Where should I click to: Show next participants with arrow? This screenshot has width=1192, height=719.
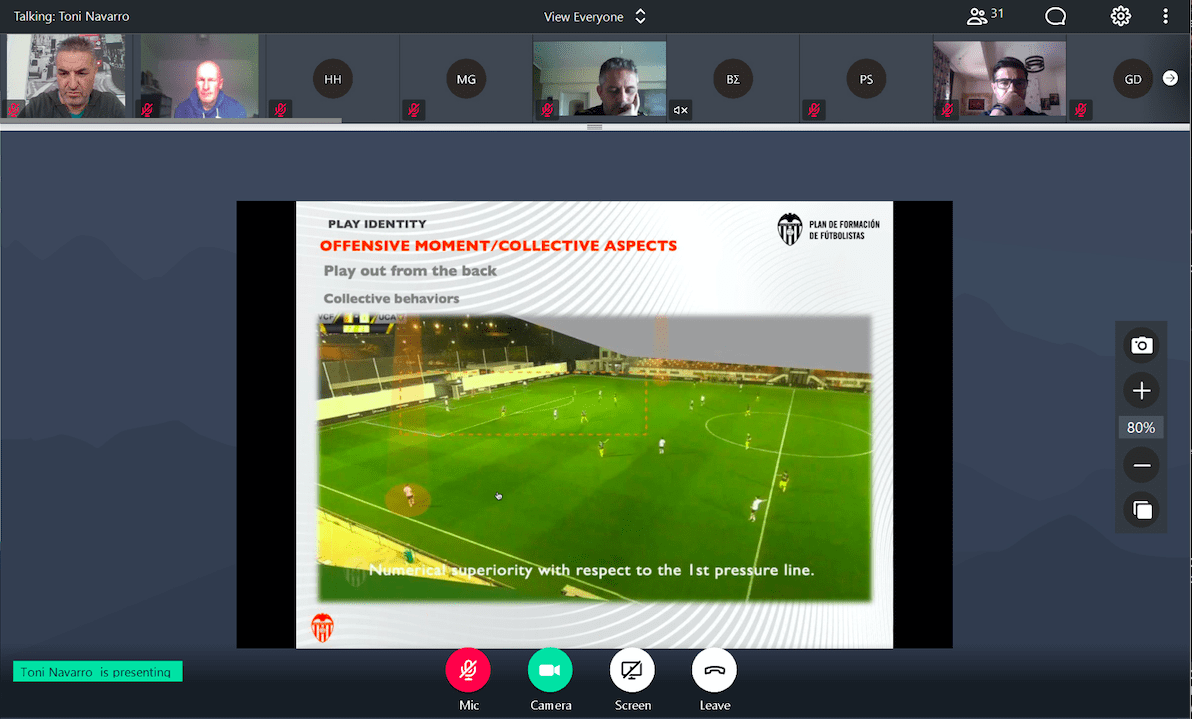tap(1170, 78)
